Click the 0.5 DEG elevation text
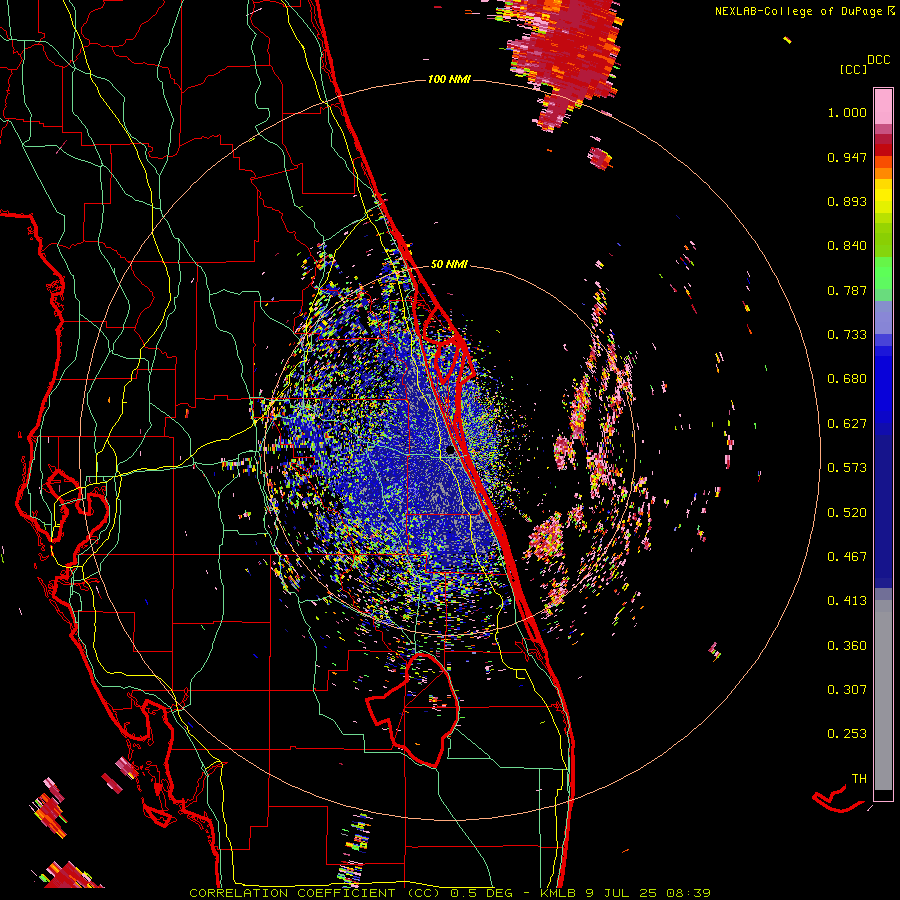This screenshot has width=900, height=900. pos(482,893)
